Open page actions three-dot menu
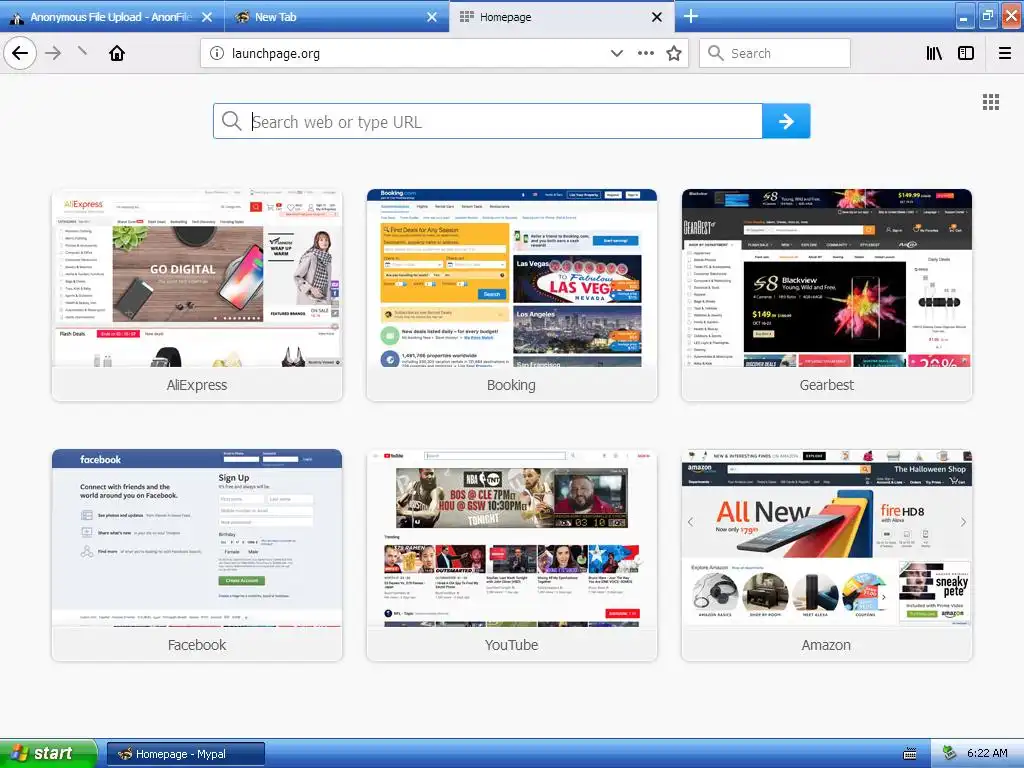Screen dimensions: 1024x768 pos(646,54)
